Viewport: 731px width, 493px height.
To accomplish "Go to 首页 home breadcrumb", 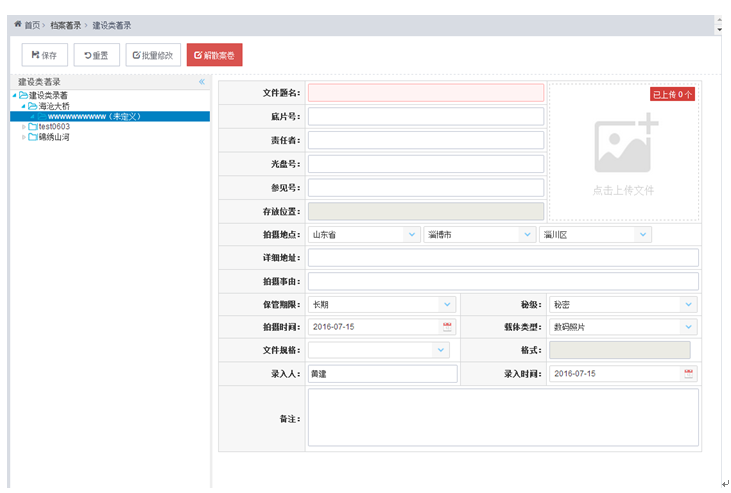I will (32, 25).
